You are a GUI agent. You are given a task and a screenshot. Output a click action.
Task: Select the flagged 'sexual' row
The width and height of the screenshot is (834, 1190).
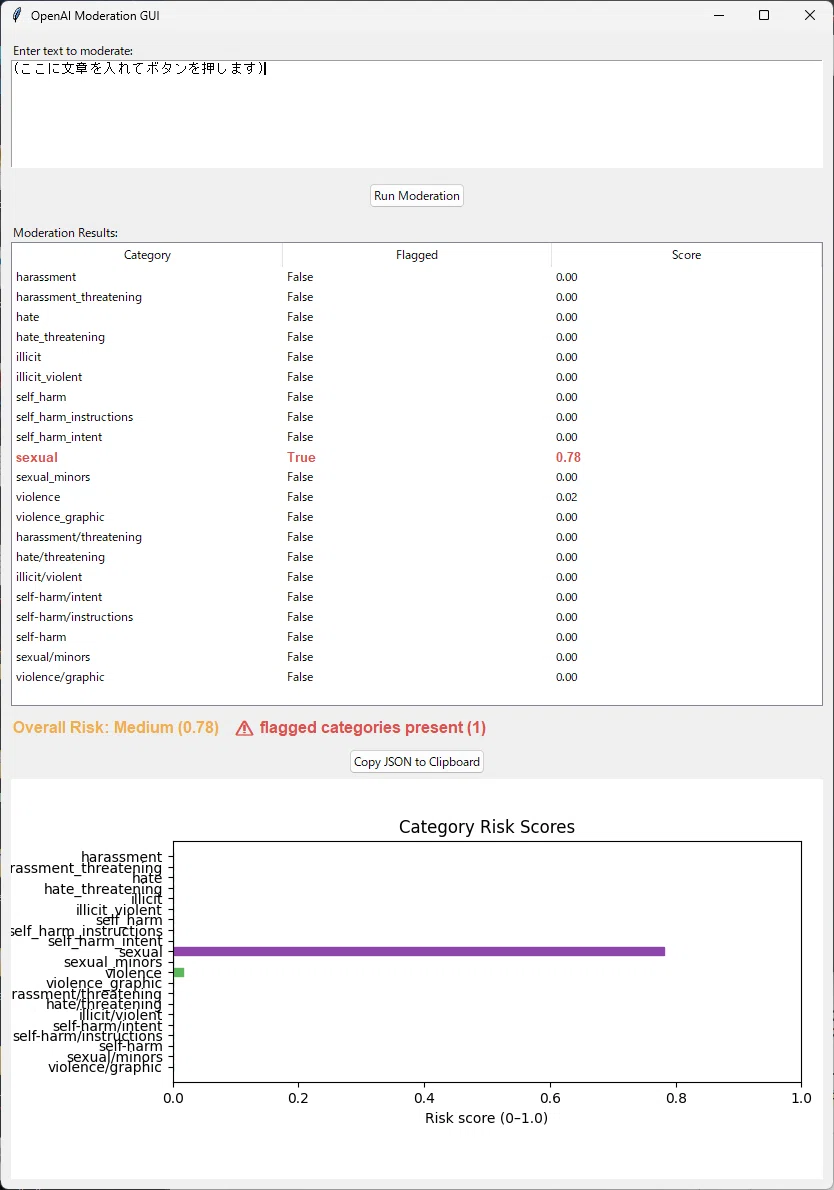coord(417,457)
